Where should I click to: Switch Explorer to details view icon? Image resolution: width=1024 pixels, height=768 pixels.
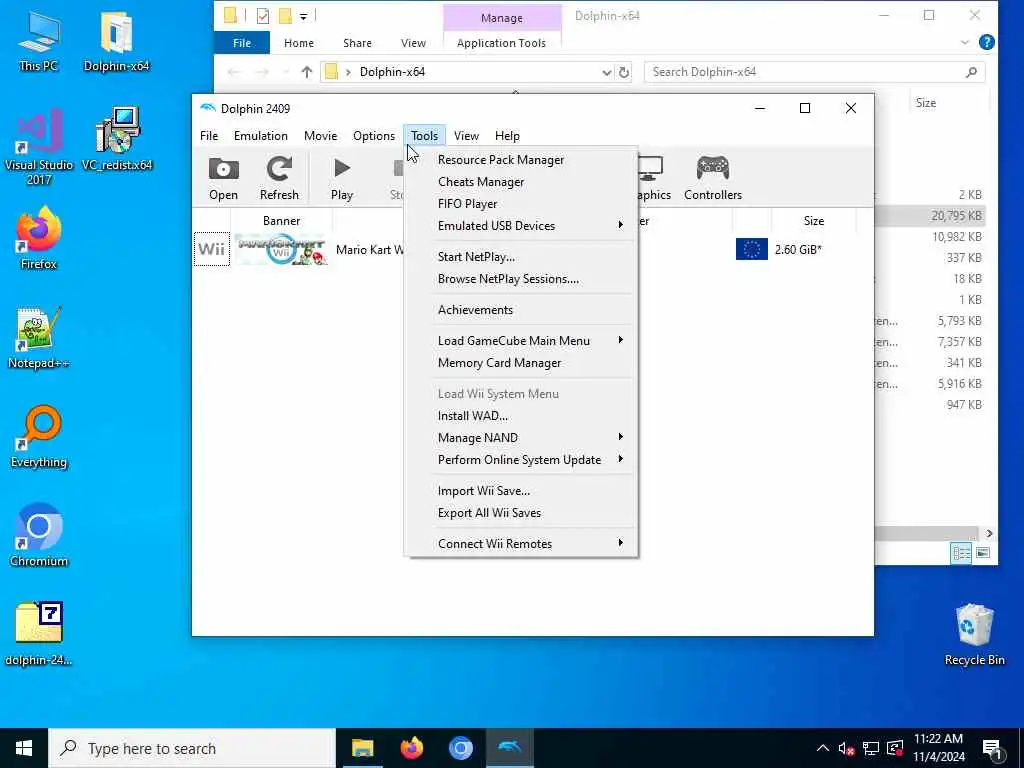point(961,552)
